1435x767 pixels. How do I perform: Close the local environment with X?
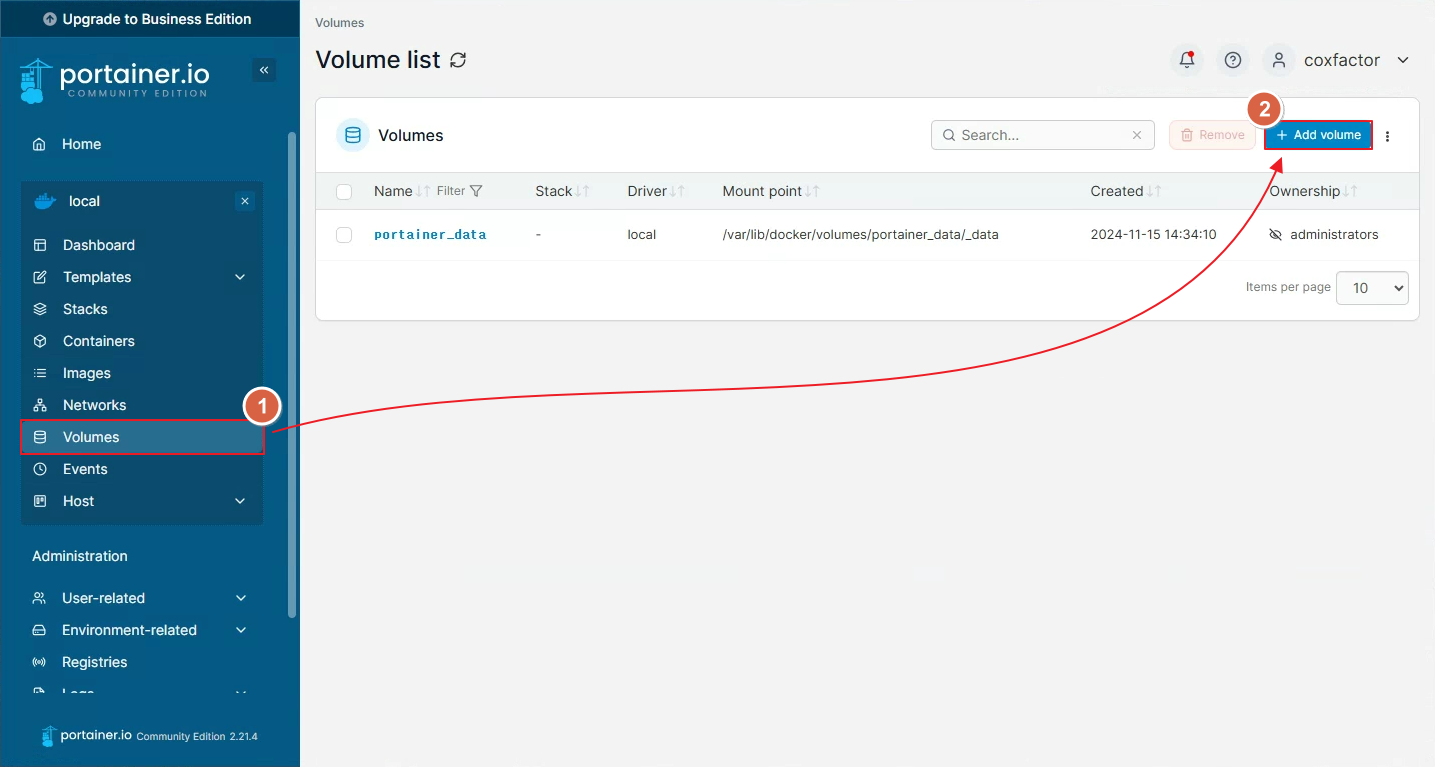(x=245, y=201)
